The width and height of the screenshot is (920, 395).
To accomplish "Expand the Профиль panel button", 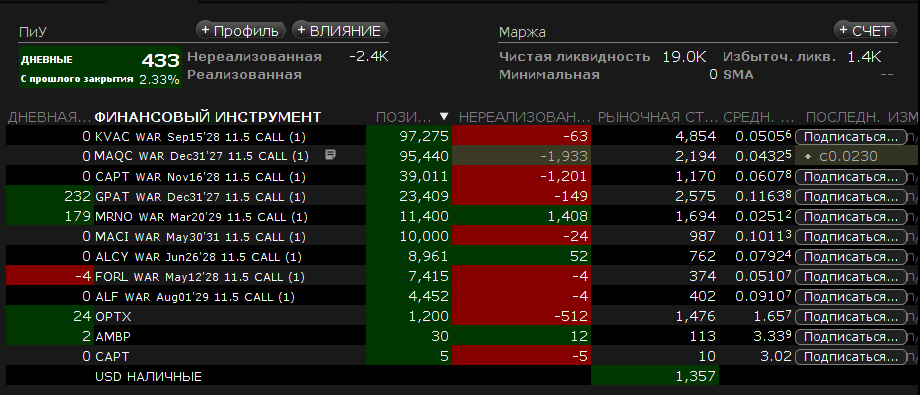I will coord(241,31).
